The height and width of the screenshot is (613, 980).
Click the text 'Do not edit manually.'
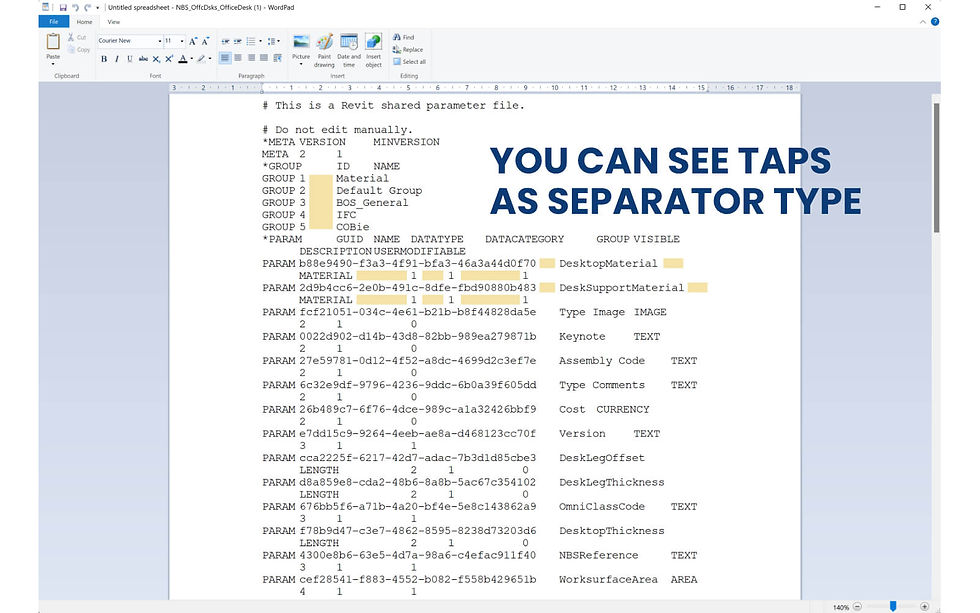coord(344,130)
